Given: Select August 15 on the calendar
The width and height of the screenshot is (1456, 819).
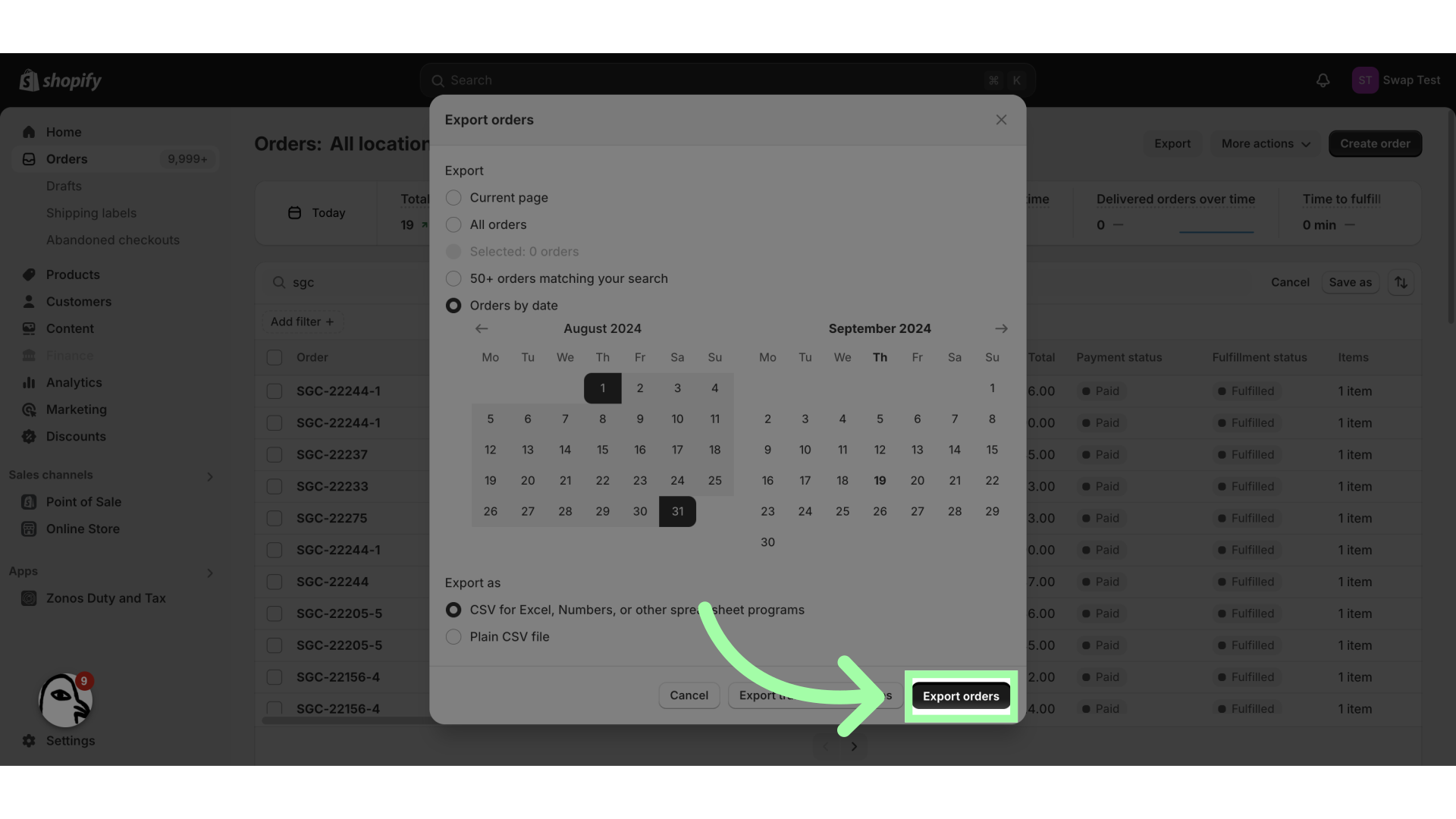Looking at the screenshot, I should click(602, 449).
